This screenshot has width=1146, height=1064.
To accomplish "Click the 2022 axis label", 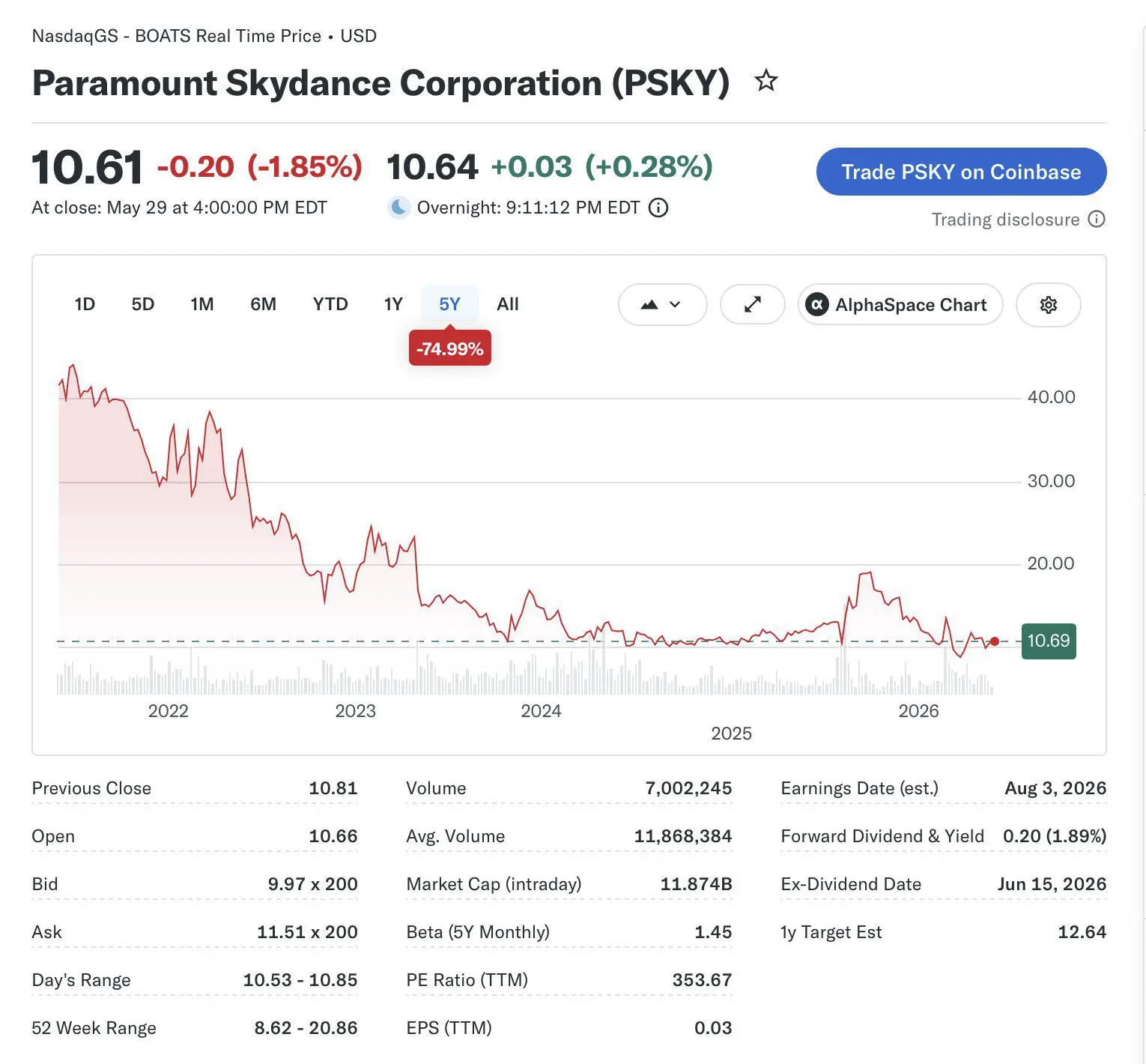I will click(x=168, y=711).
